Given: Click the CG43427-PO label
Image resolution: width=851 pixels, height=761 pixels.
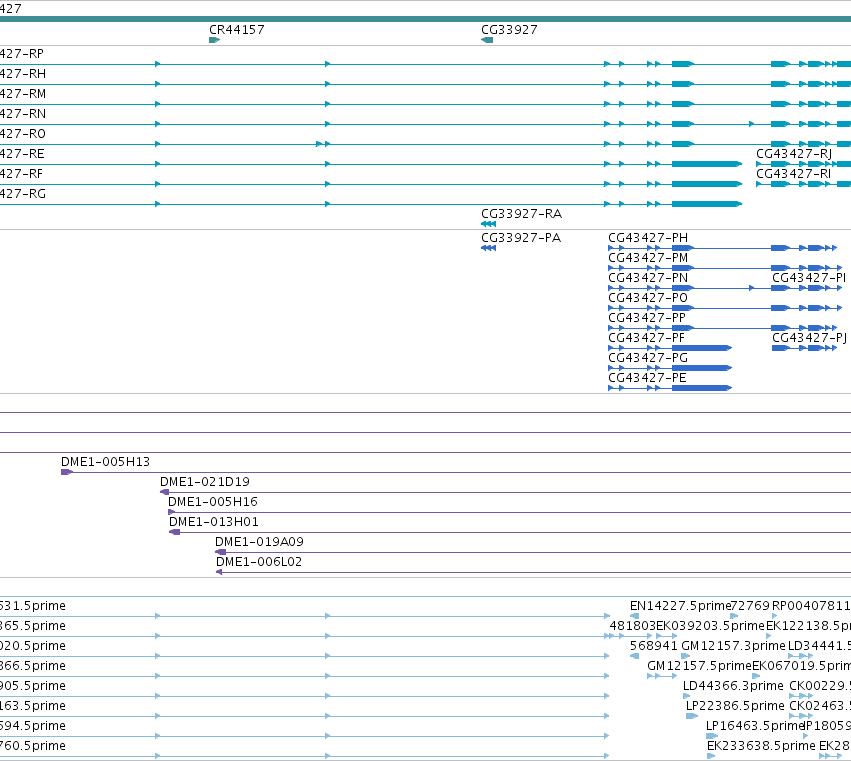Looking at the screenshot, I should pos(648,297).
